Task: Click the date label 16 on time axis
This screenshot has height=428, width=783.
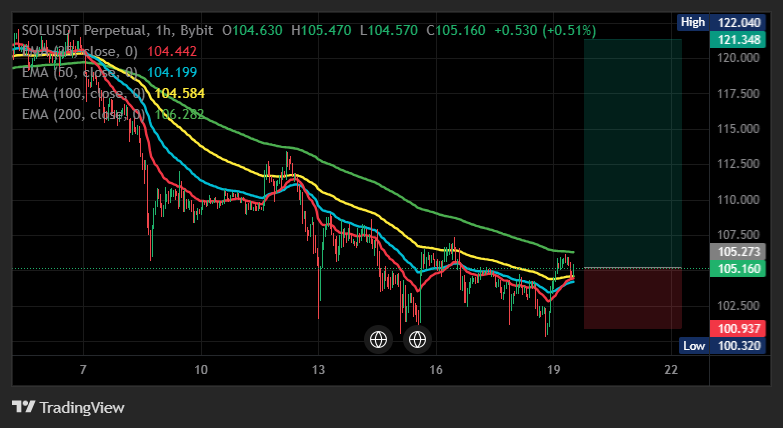Action: pos(436,370)
